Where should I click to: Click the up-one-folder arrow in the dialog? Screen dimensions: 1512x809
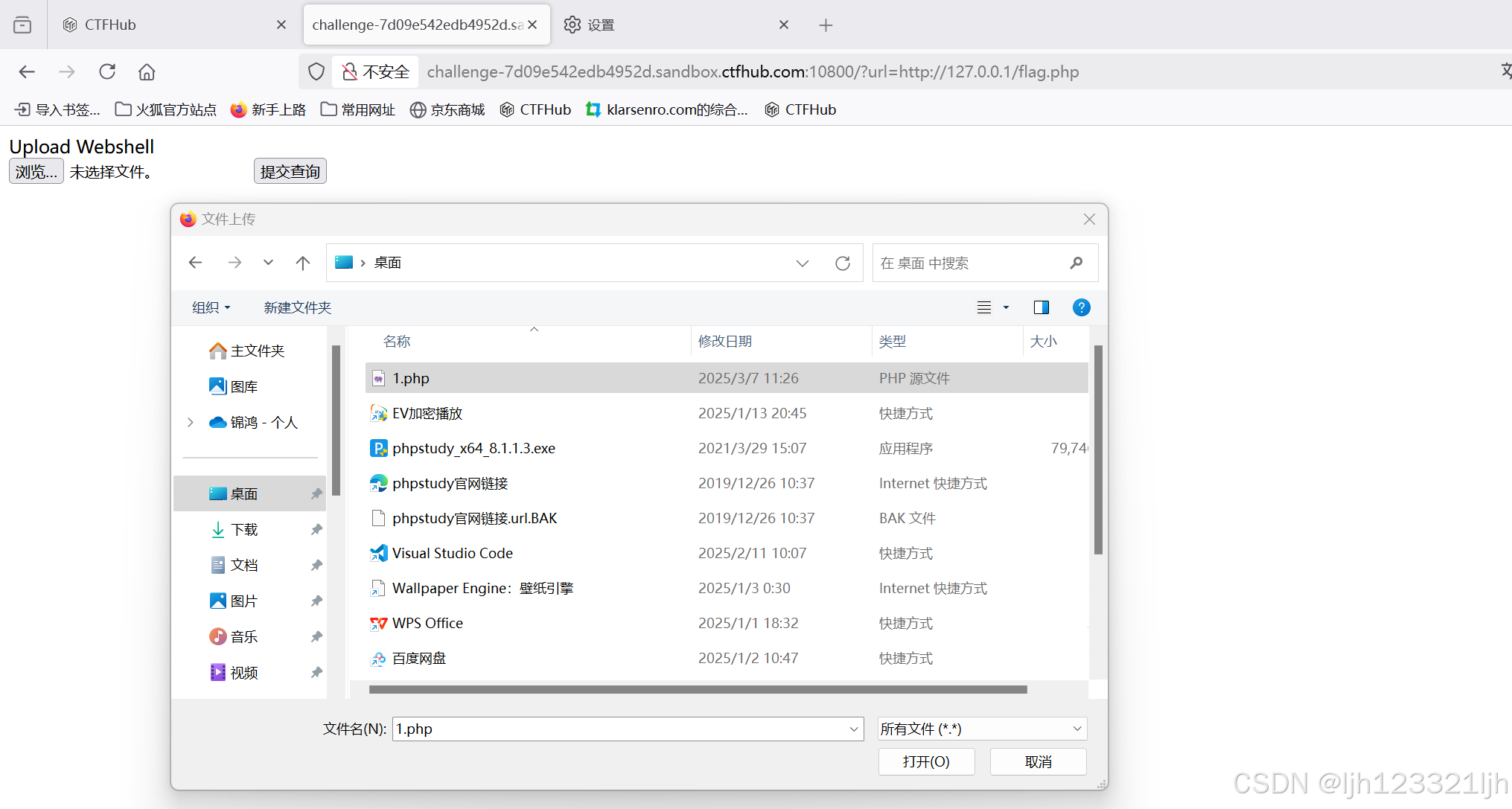(302, 263)
